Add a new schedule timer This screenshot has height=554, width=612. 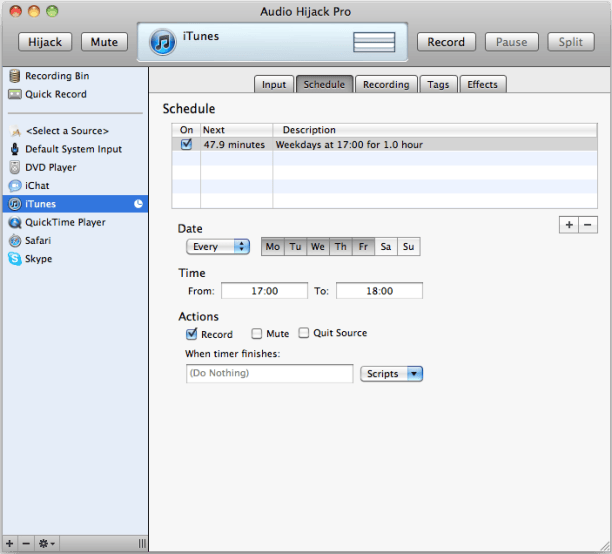tap(569, 224)
